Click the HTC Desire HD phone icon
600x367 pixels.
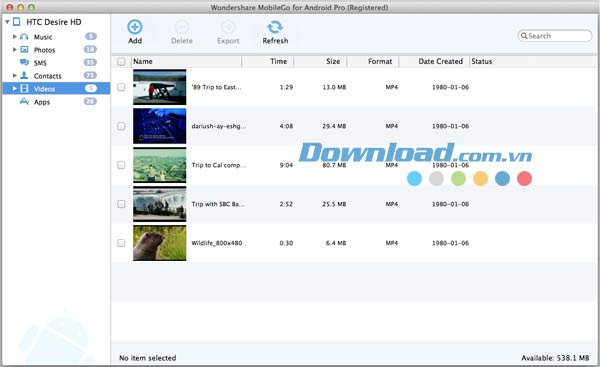pos(16,22)
